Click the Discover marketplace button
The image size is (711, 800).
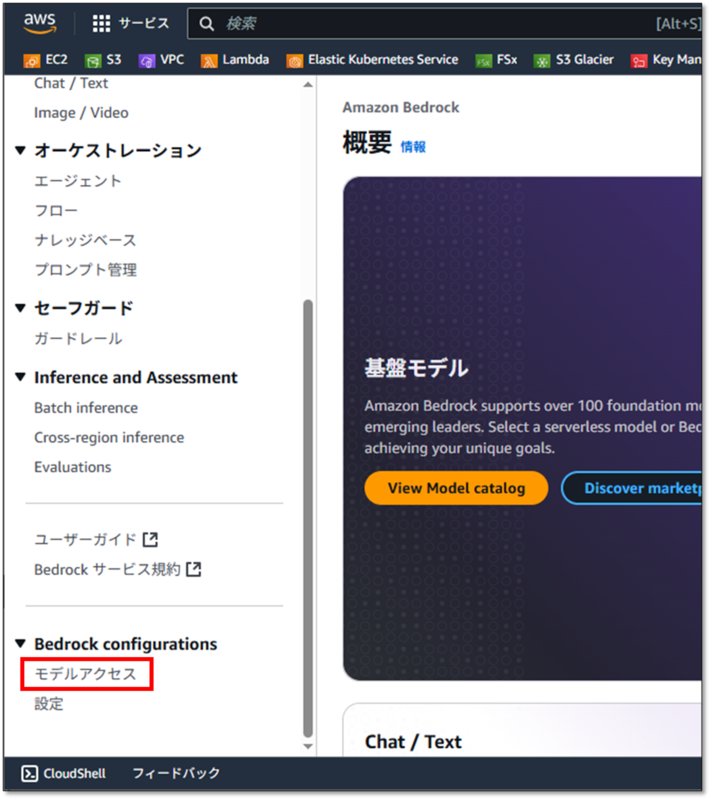tap(631, 488)
